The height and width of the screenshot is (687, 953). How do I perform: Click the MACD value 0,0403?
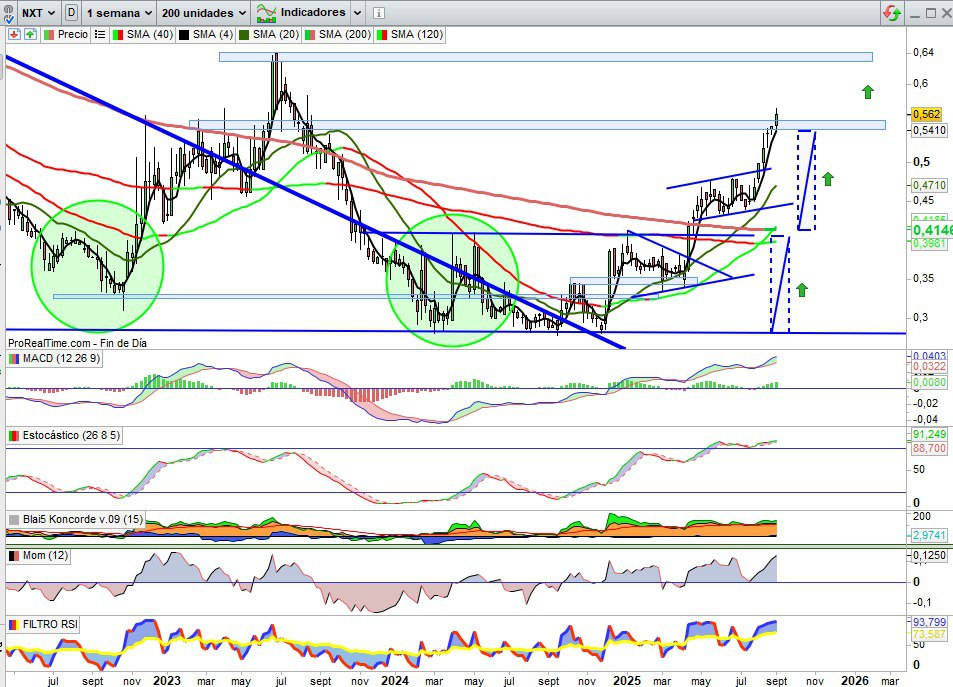[x=929, y=356]
